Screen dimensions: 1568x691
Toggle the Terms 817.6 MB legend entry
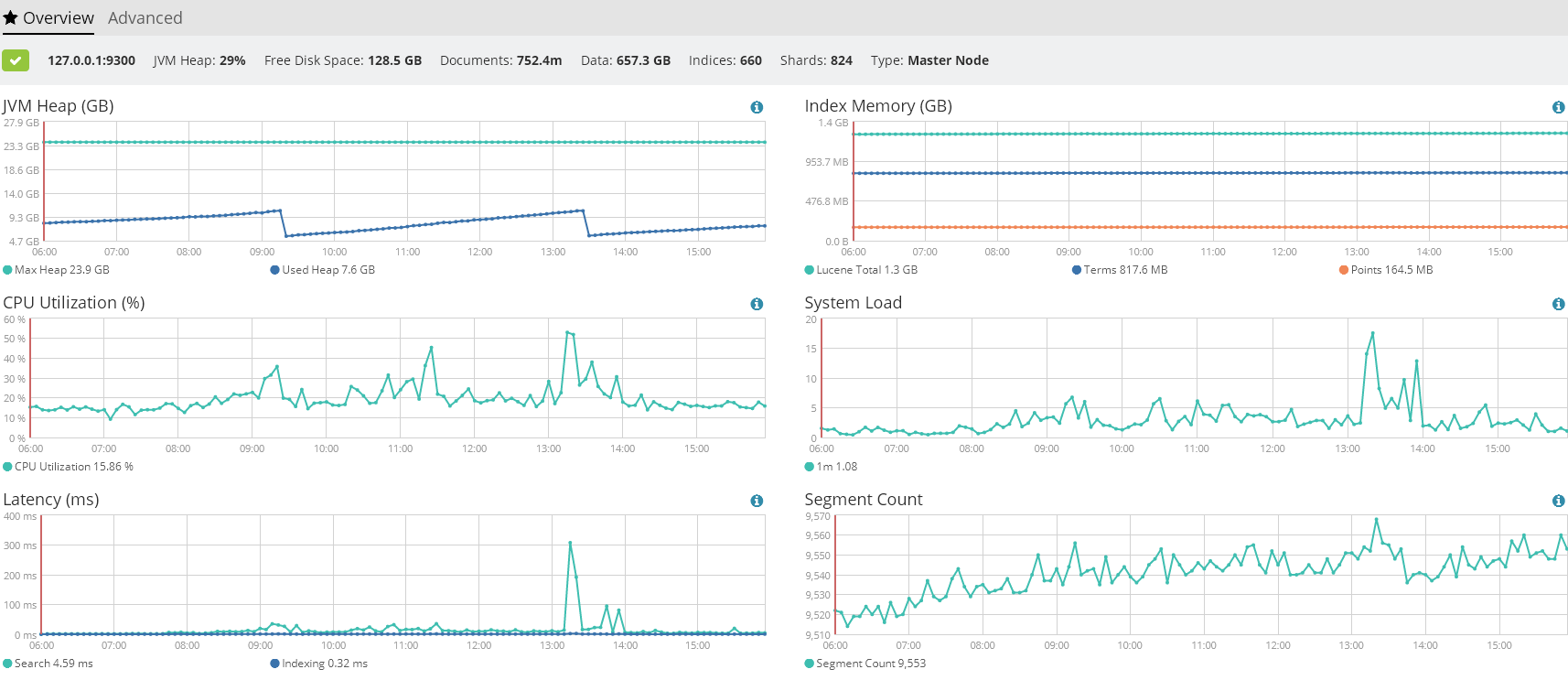coord(1120,270)
